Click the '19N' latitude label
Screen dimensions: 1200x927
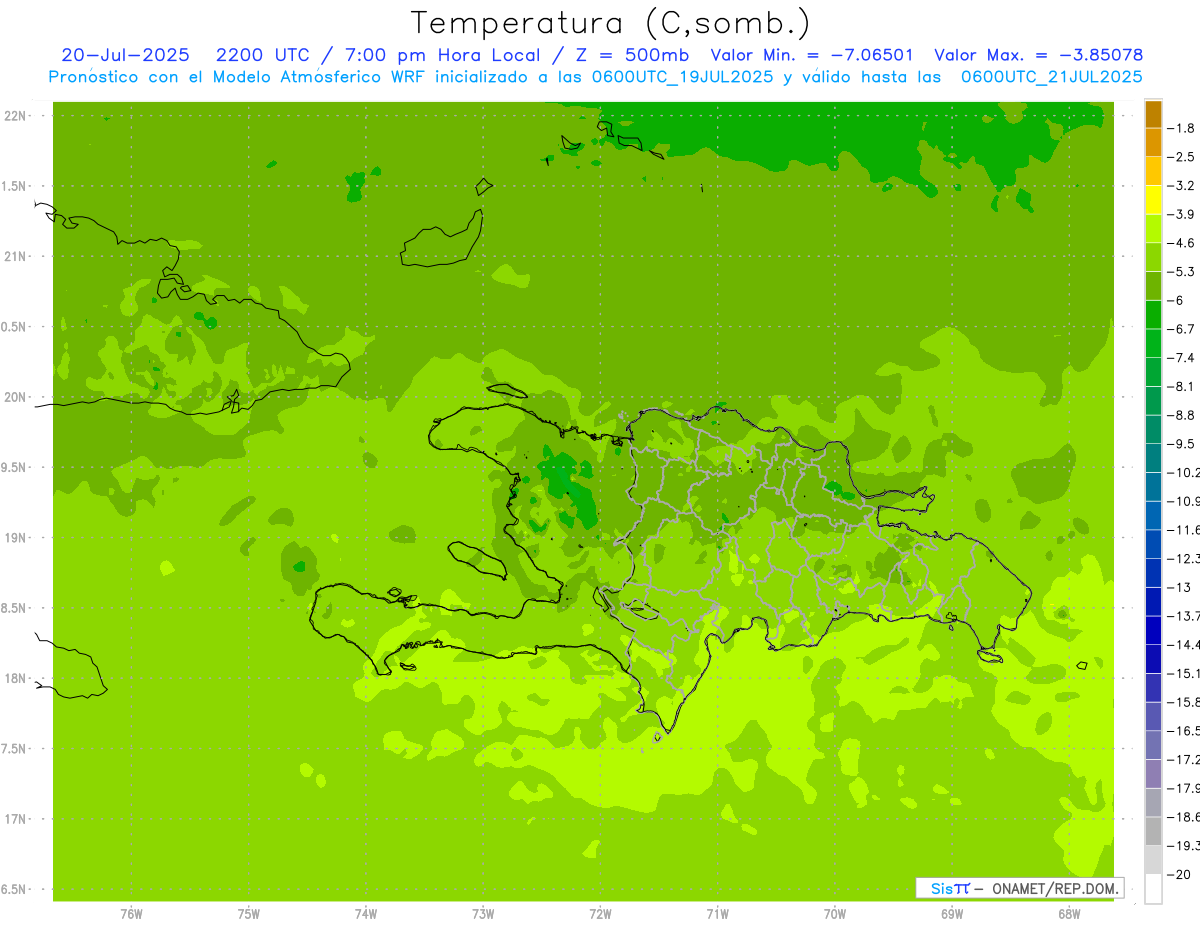pos(14,538)
